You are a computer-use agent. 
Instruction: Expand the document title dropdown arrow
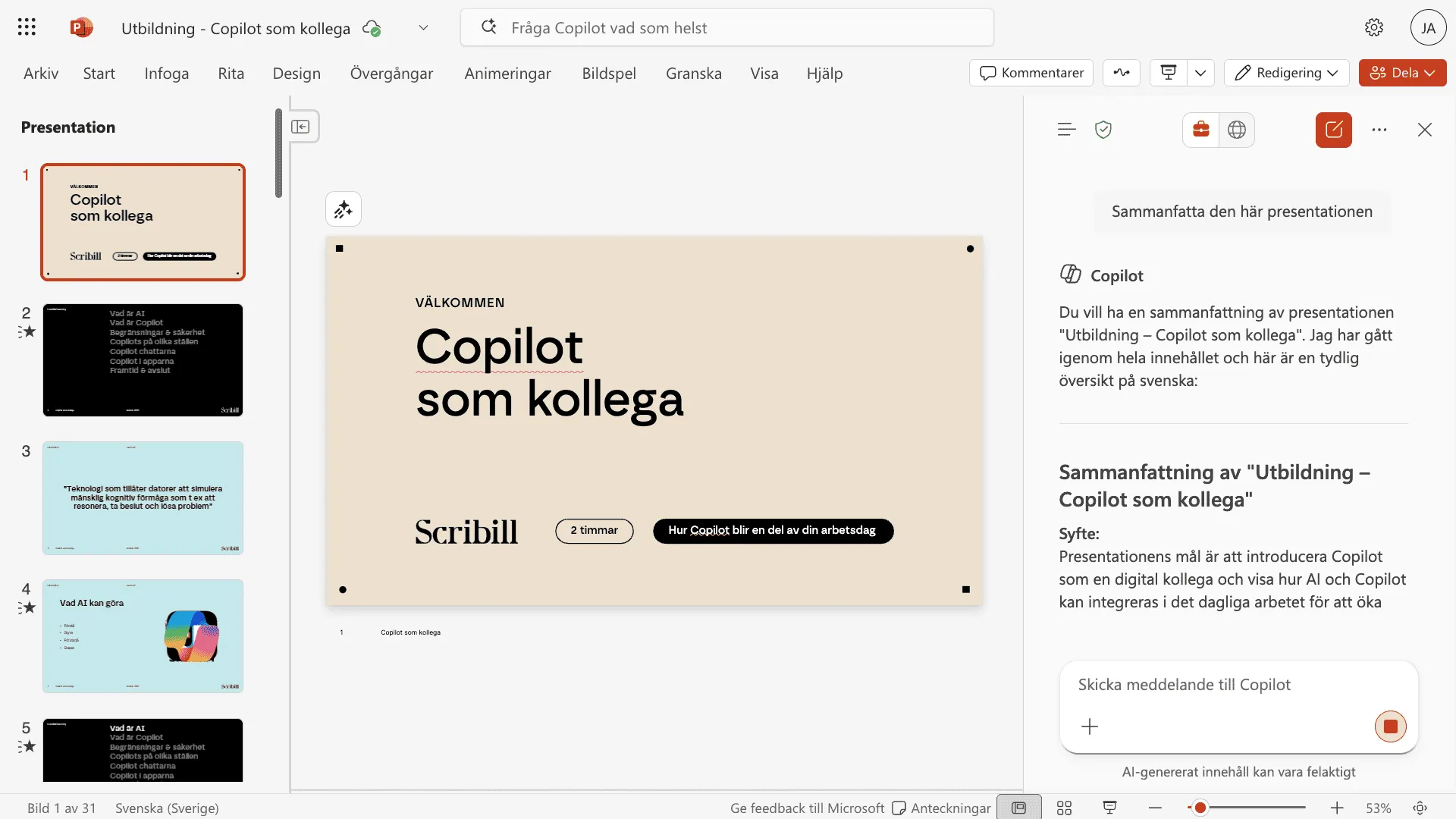pos(423,28)
